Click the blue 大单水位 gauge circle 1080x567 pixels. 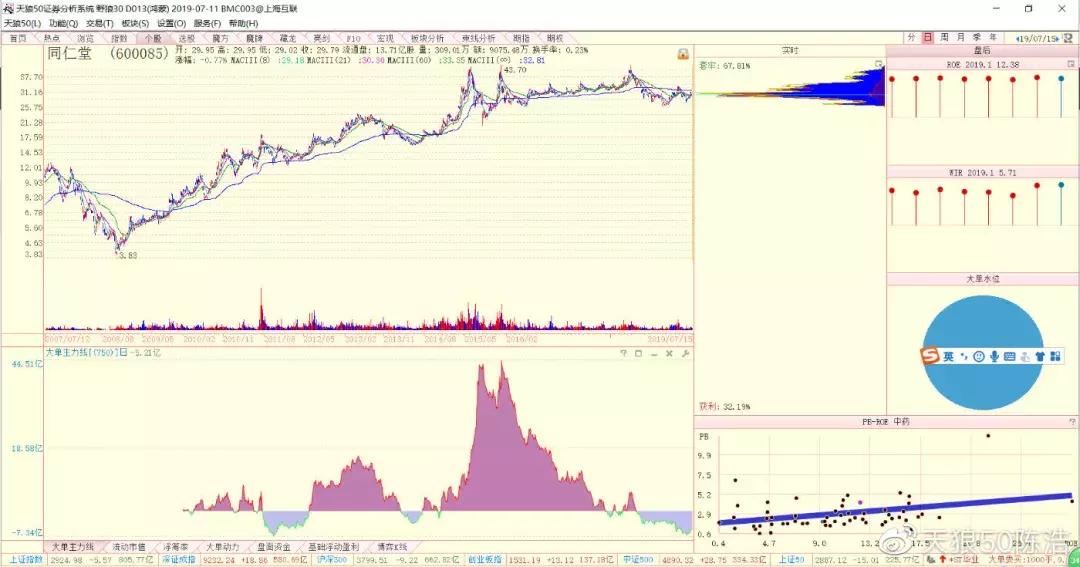tap(982, 353)
